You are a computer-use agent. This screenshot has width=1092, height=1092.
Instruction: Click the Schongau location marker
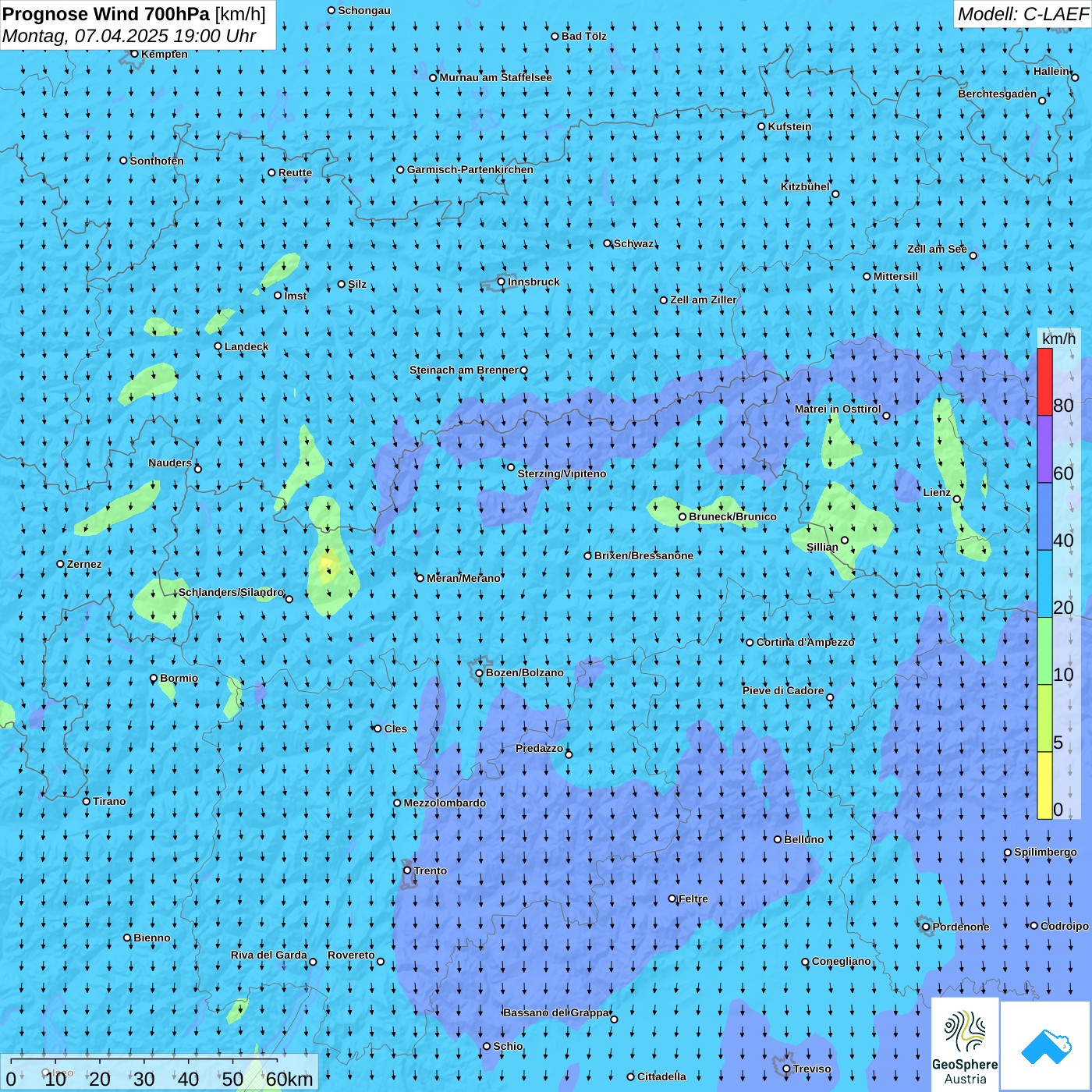pos(331,10)
